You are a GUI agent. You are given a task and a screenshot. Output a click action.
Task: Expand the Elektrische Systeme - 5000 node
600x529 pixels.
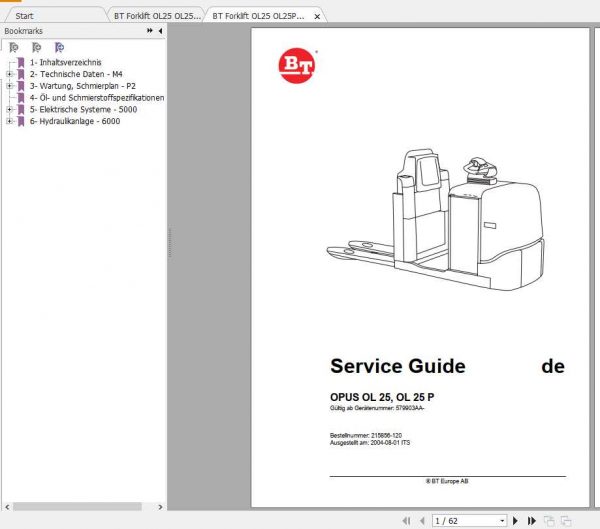pos(9,109)
